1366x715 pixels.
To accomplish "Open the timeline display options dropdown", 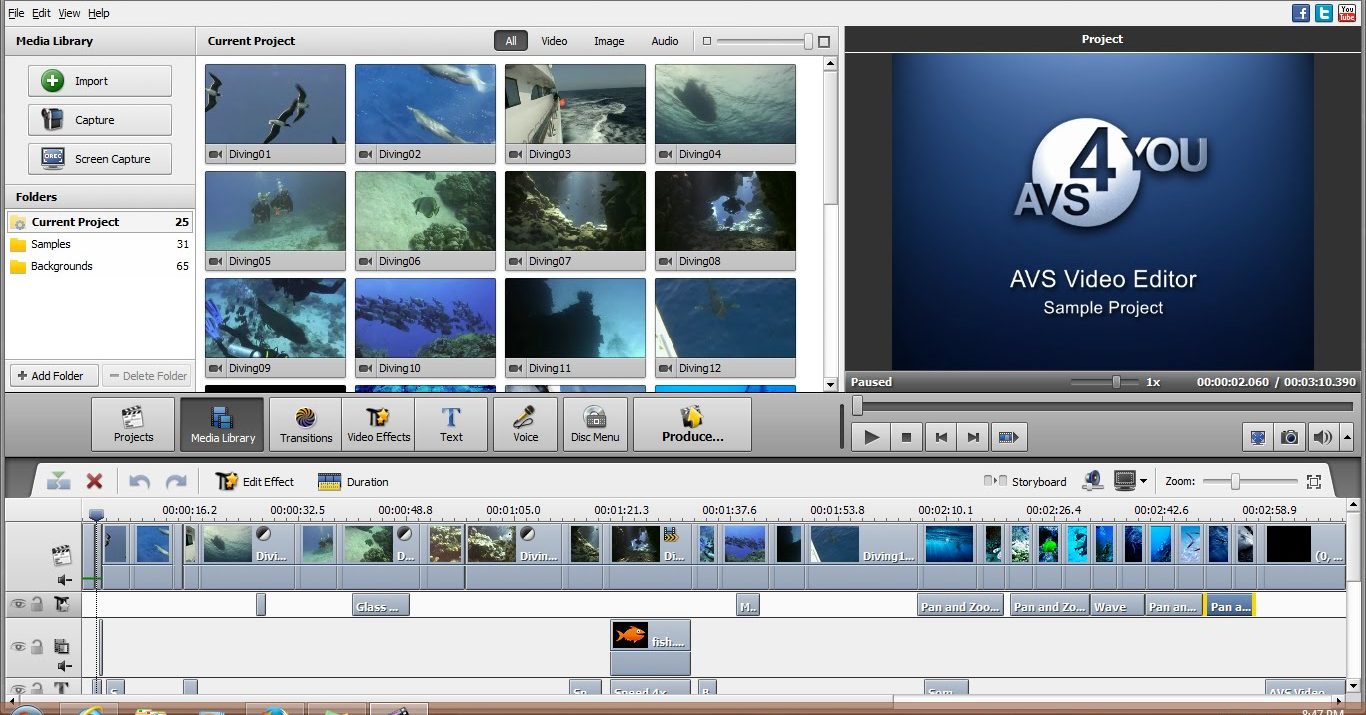I will pos(1143,481).
